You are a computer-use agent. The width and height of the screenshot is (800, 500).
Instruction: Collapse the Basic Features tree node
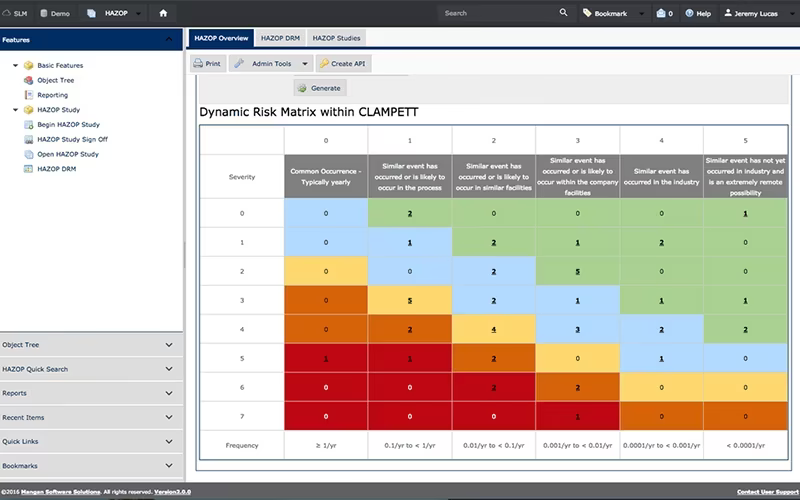[15, 65]
